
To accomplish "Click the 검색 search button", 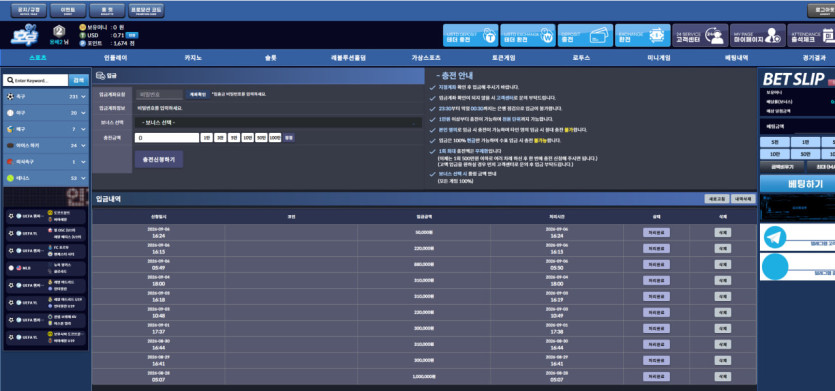I will coord(79,80).
